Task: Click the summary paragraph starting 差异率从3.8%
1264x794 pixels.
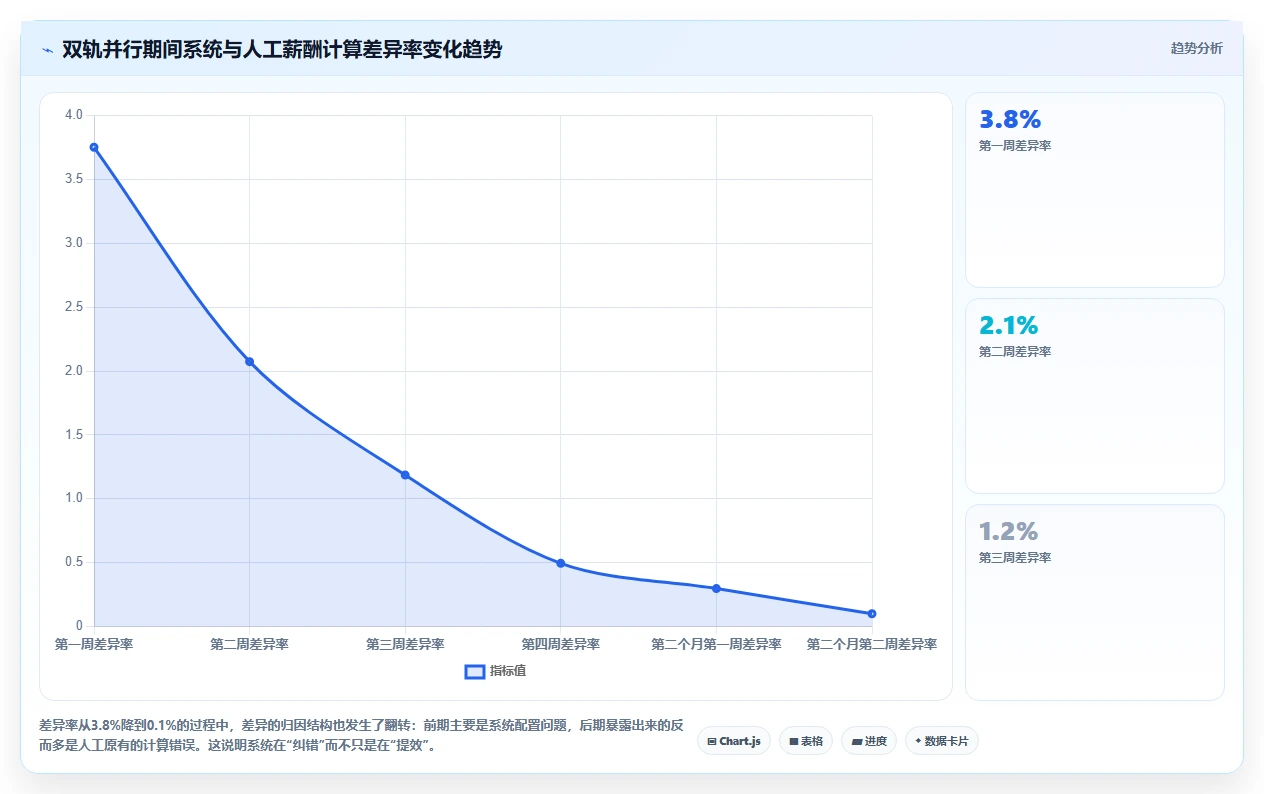Action: click(362, 735)
